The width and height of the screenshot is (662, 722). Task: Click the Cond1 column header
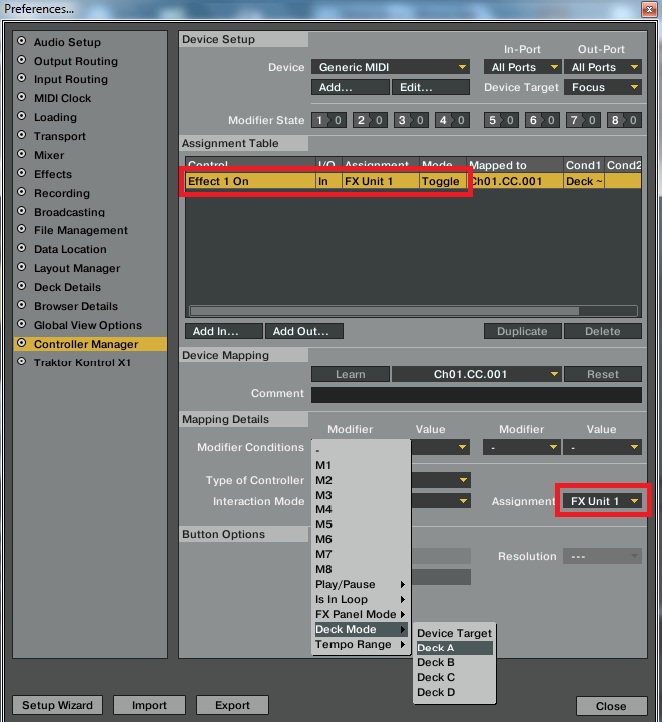(583, 165)
